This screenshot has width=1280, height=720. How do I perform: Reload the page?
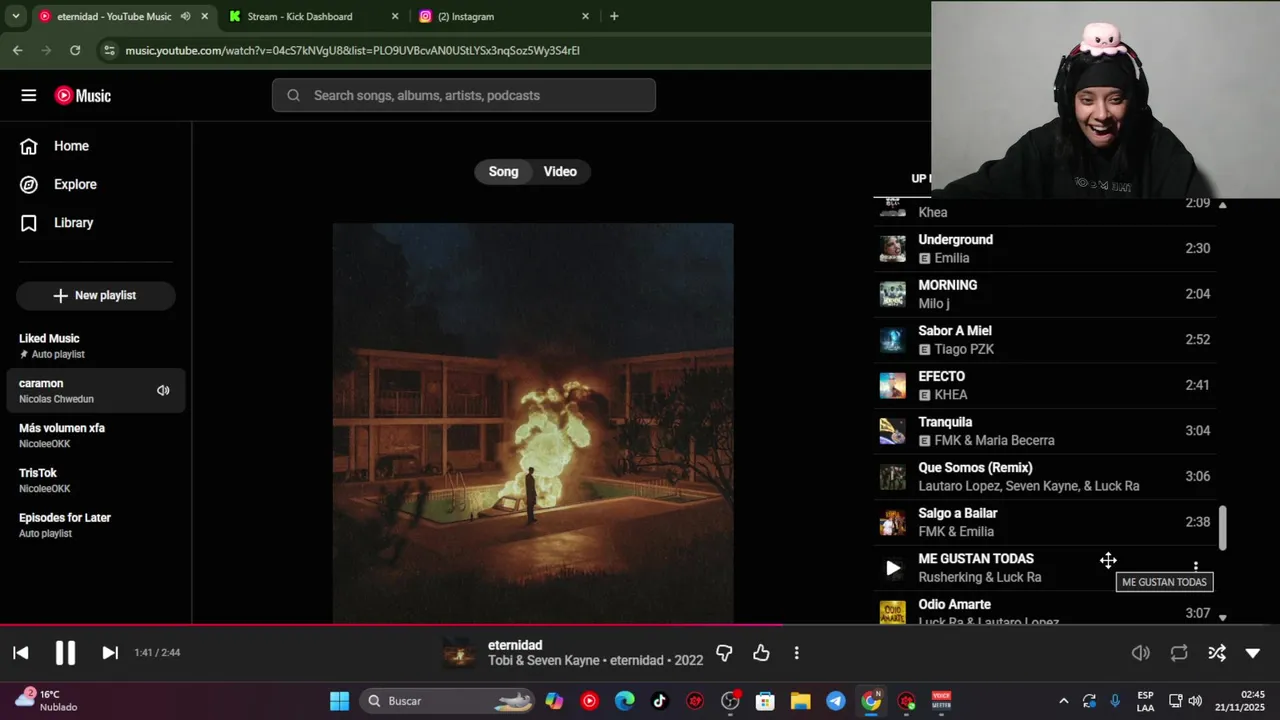tap(75, 50)
